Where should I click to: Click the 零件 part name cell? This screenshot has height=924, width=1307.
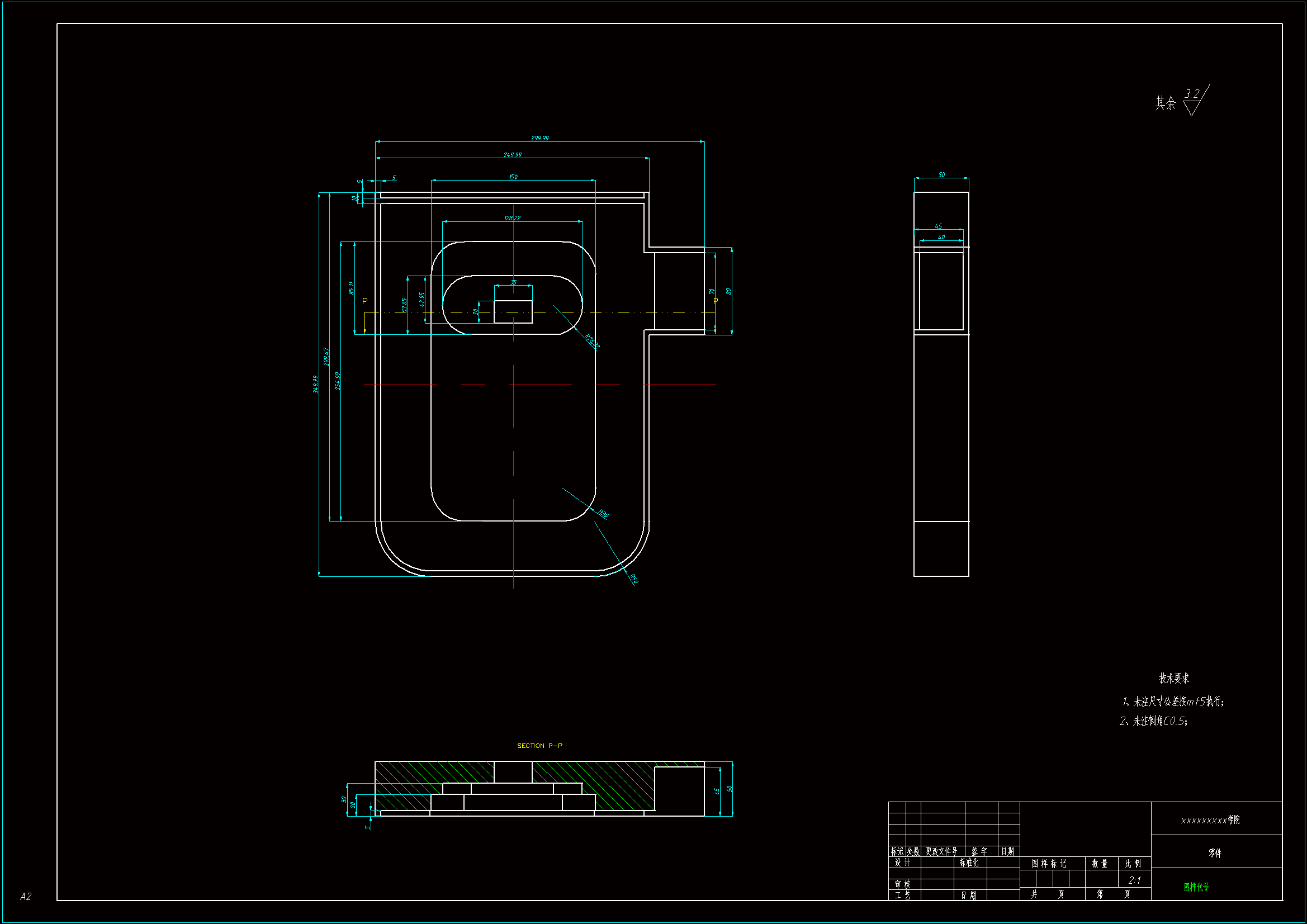click(1215, 853)
